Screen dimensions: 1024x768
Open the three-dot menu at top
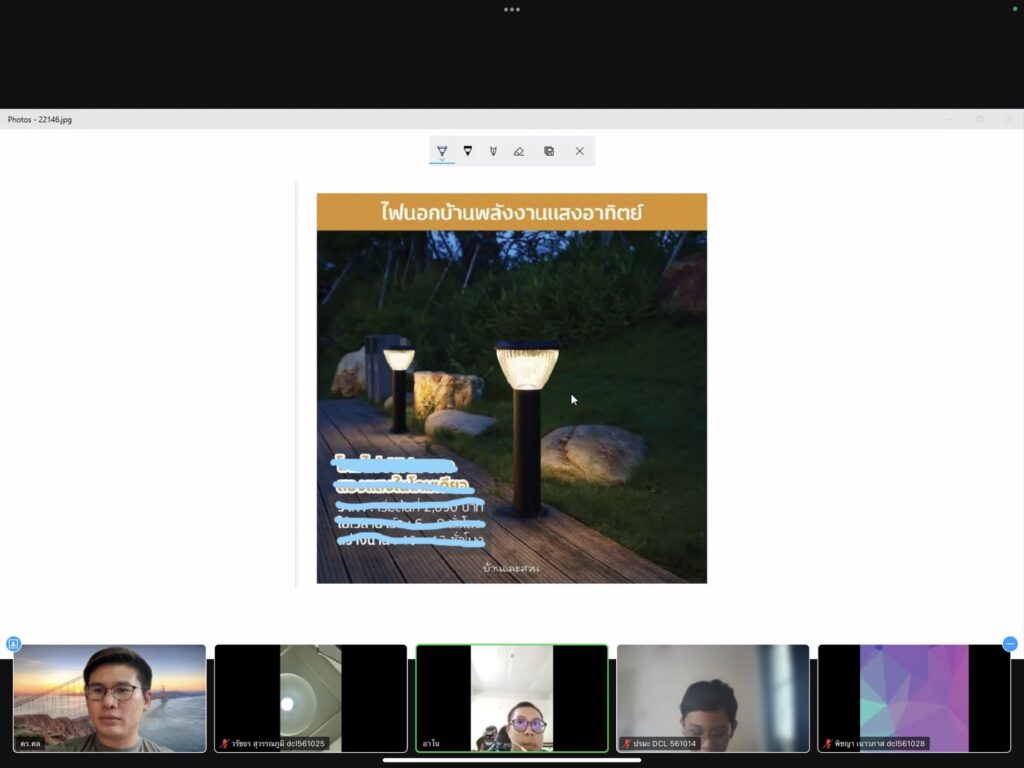click(512, 9)
